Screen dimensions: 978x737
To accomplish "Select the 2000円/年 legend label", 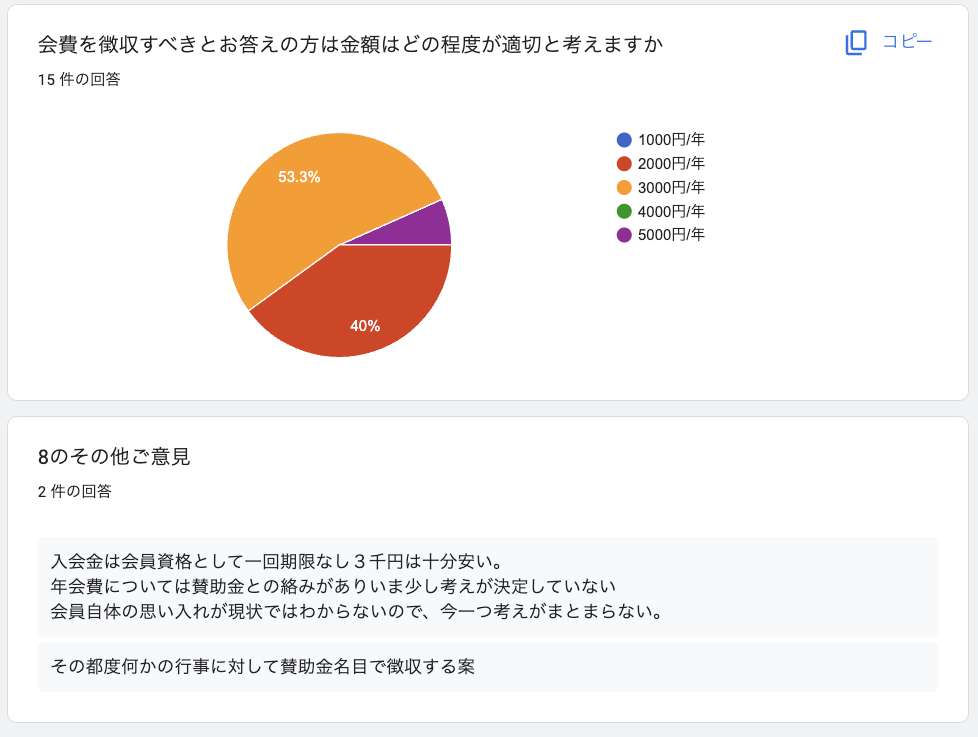I will coord(671,164).
